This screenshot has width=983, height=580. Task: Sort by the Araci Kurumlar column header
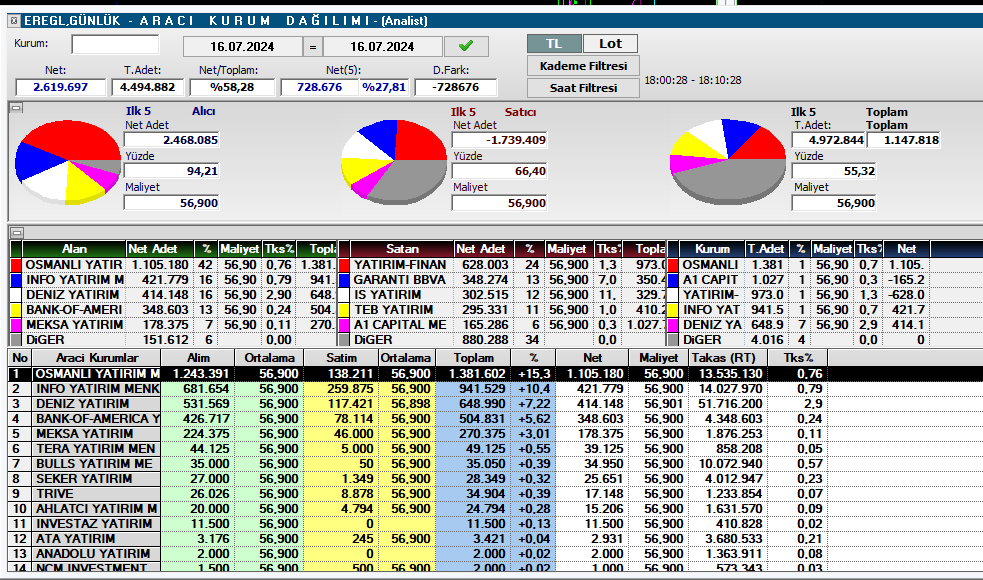pos(97,358)
